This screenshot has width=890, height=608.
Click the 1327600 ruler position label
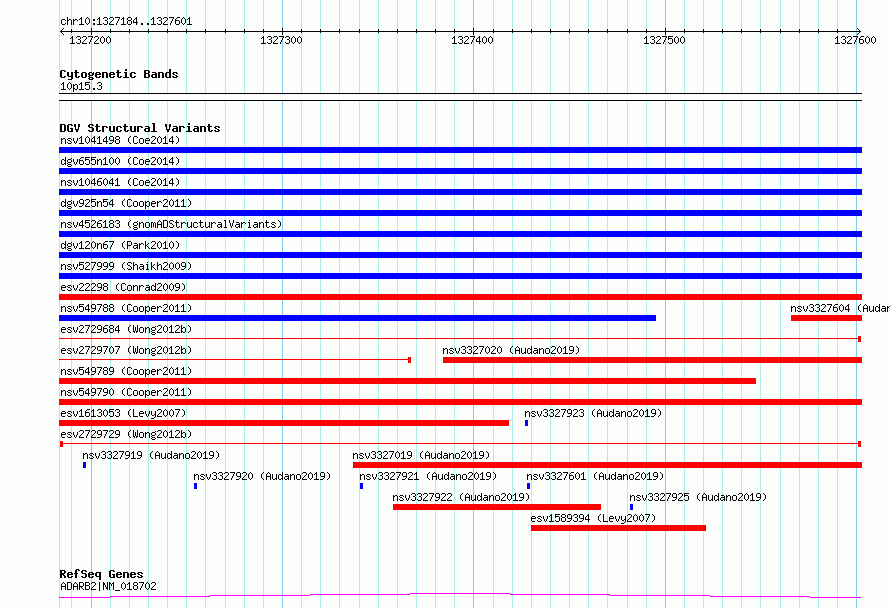[x=855, y=40]
